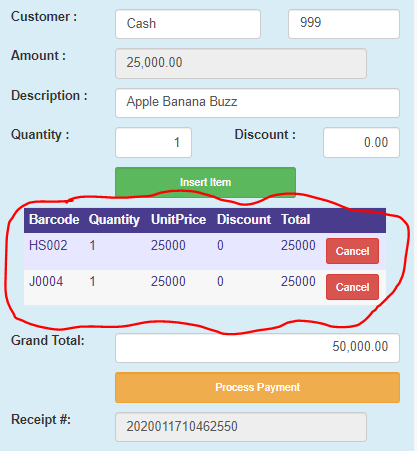Click the total 25000 in J0004 row
Viewport: 417px width, 451px height.
[x=298, y=282]
